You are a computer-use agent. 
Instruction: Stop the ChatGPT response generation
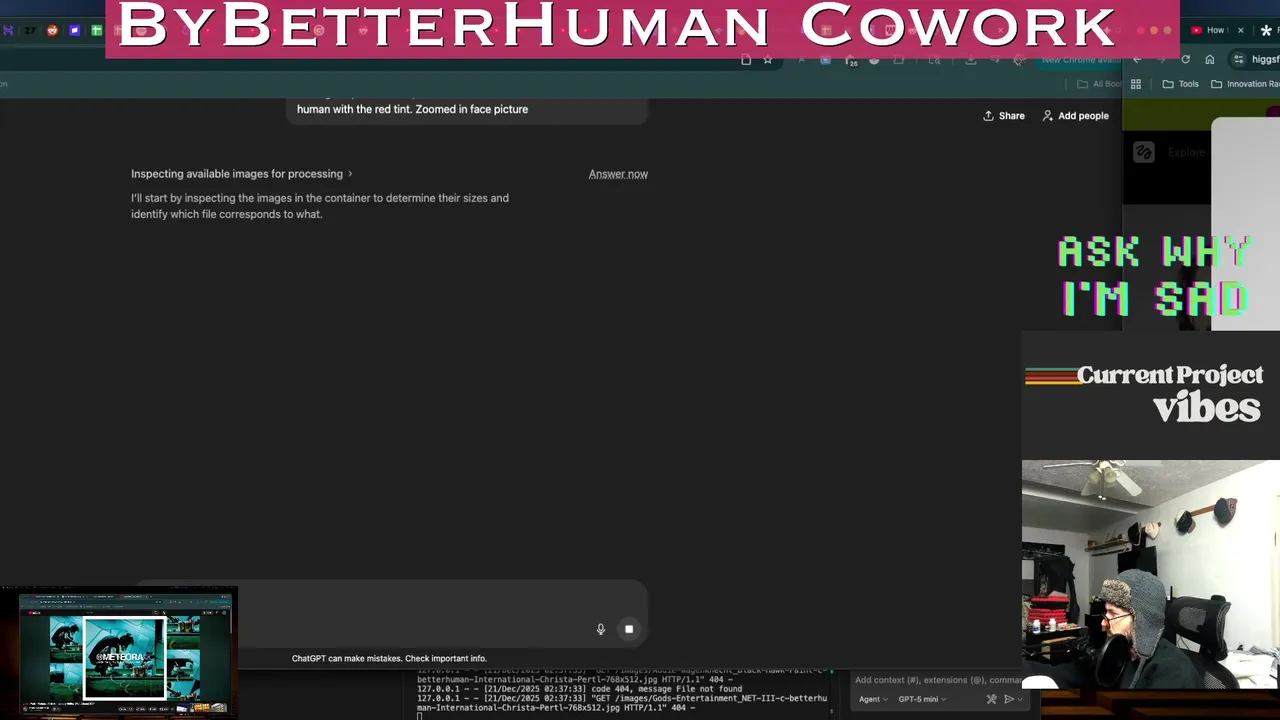coord(629,629)
